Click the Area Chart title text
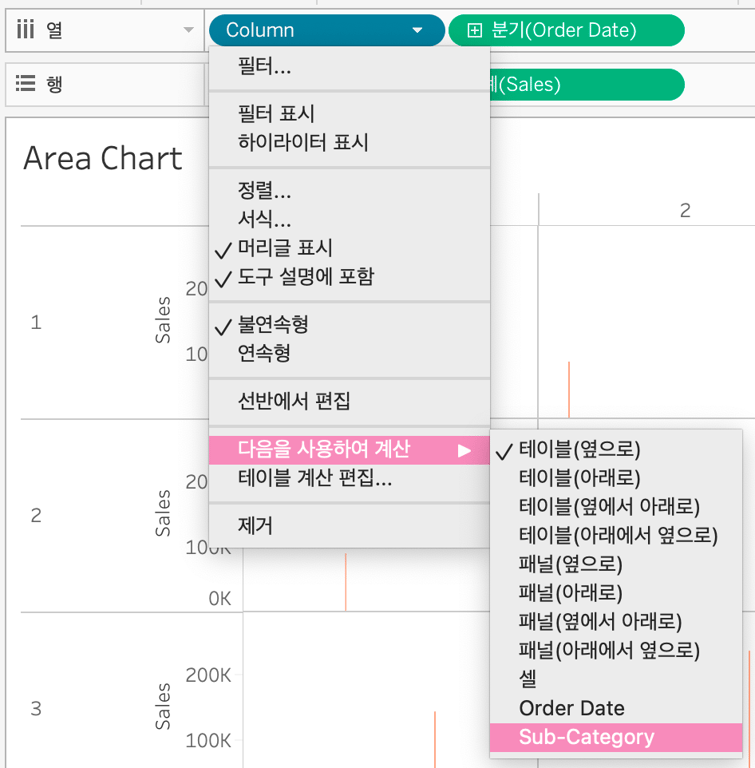 click(x=102, y=158)
